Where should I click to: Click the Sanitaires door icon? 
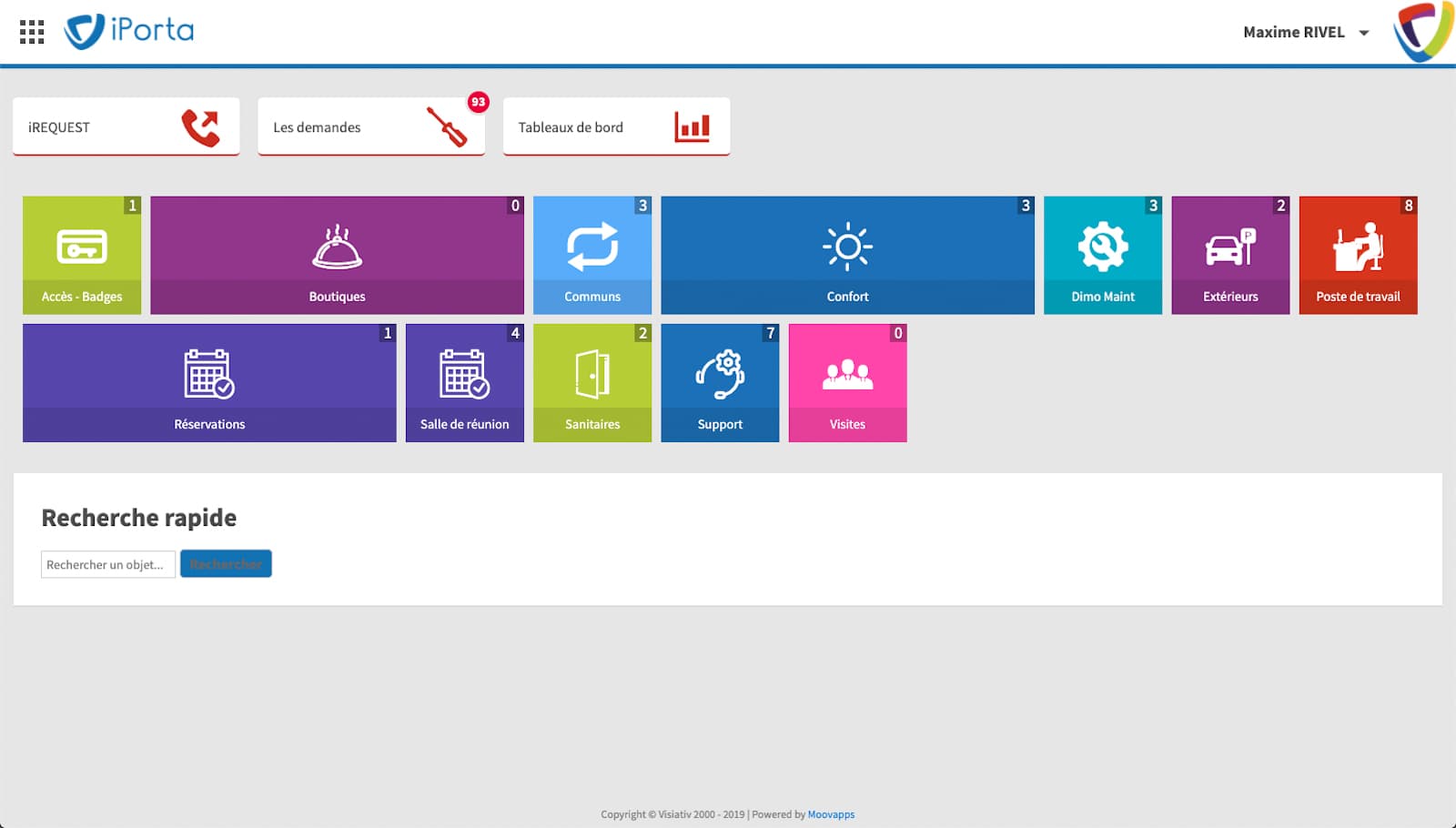(592, 374)
